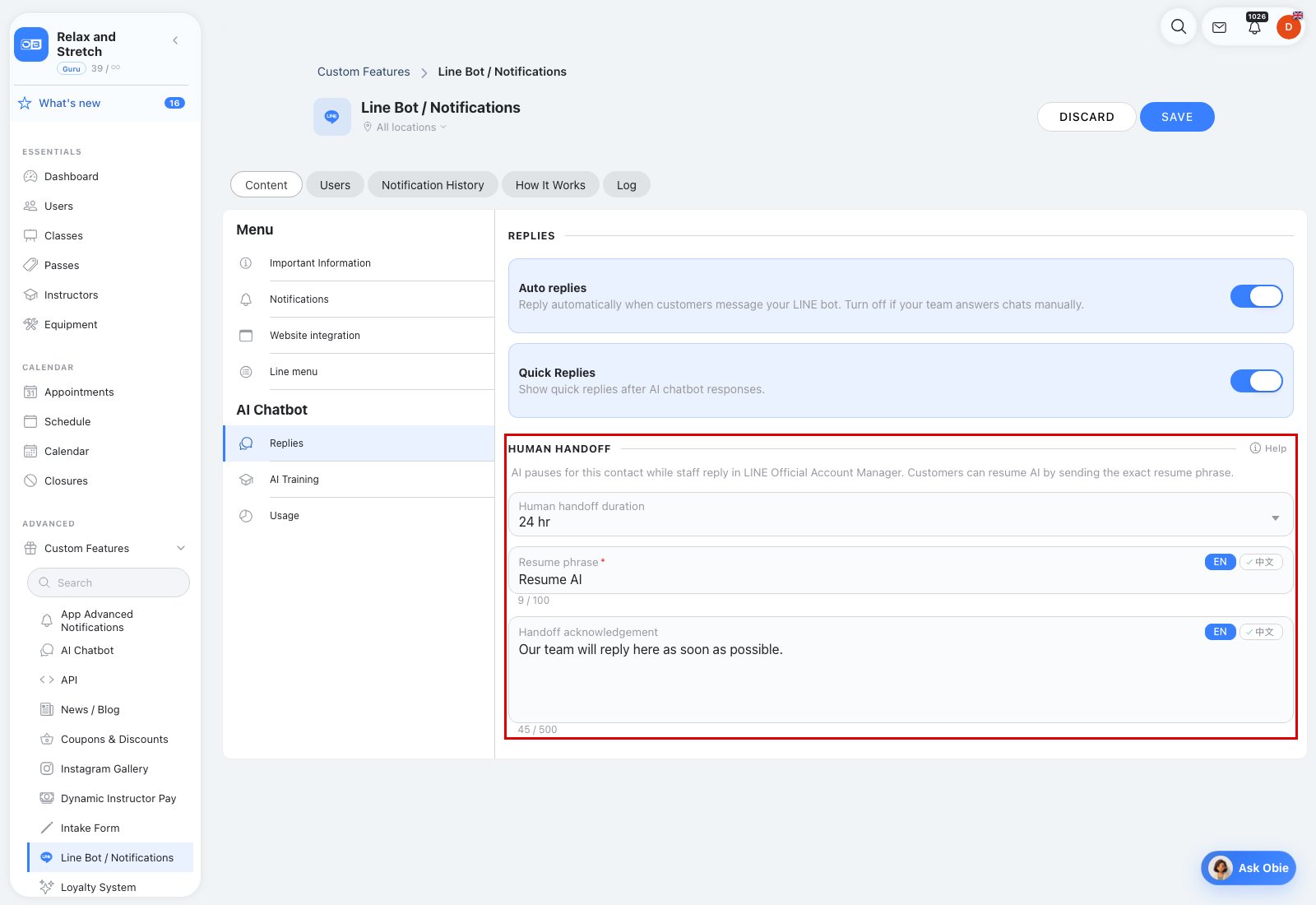Collapse the Custom Features section
This screenshot has width=1316, height=905.
click(181, 548)
